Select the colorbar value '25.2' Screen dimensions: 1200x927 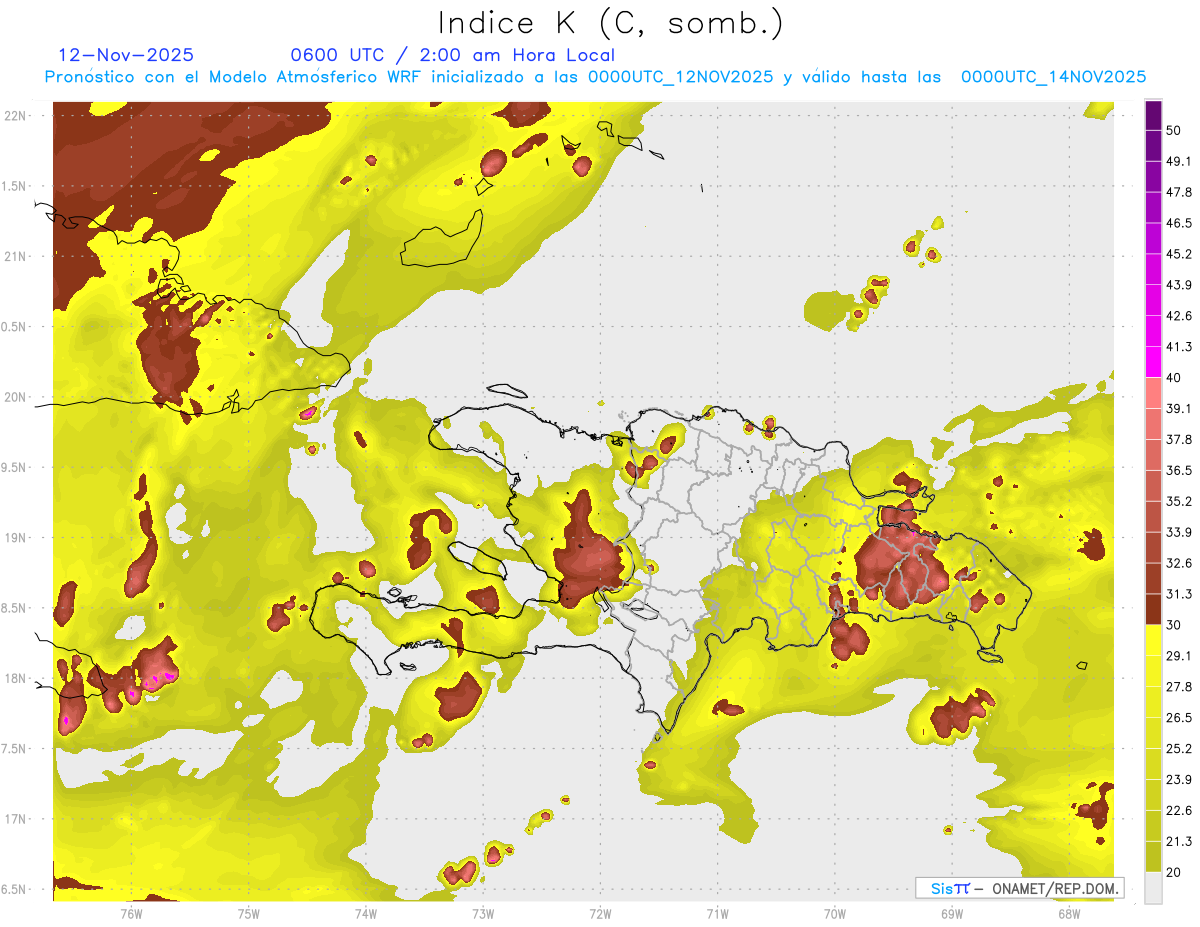click(x=1179, y=748)
